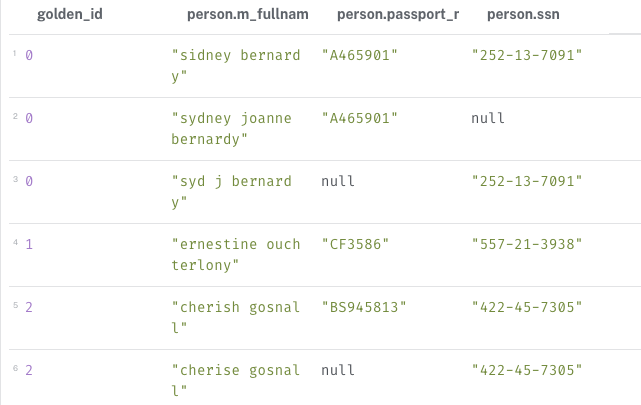Click SSN "252-13-7091" in row 1
Screen dimensions: 641x405
[x=526, y=55]
